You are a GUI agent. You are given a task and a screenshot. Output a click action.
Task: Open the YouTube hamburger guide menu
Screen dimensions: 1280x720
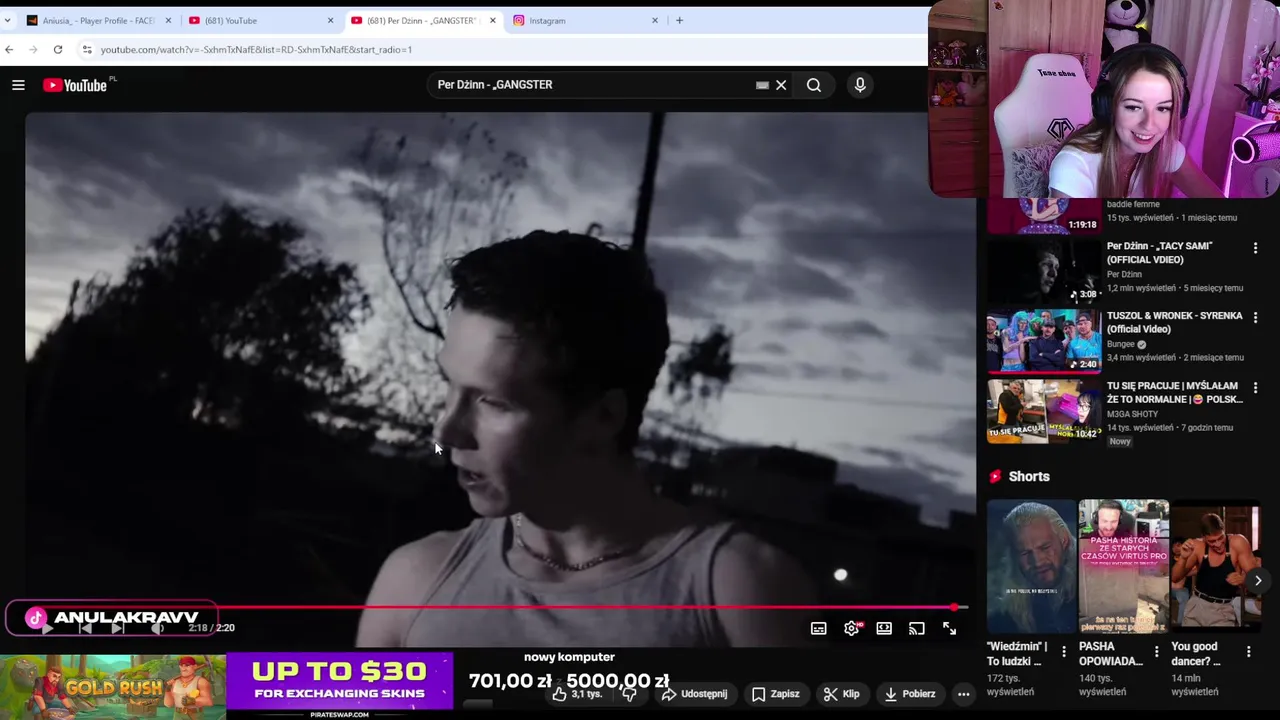coord(18,85)
